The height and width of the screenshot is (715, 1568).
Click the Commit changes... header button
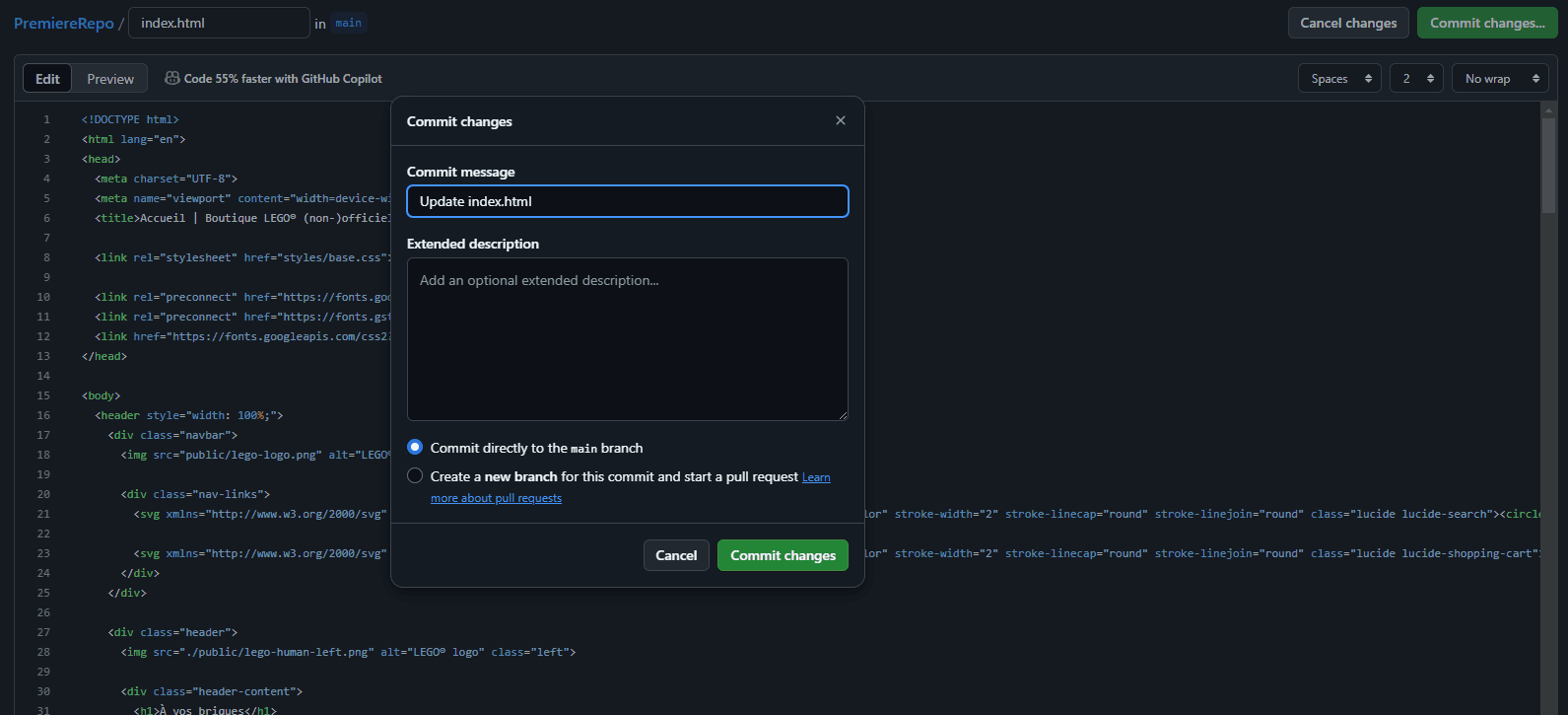[x=1486, y=24]
